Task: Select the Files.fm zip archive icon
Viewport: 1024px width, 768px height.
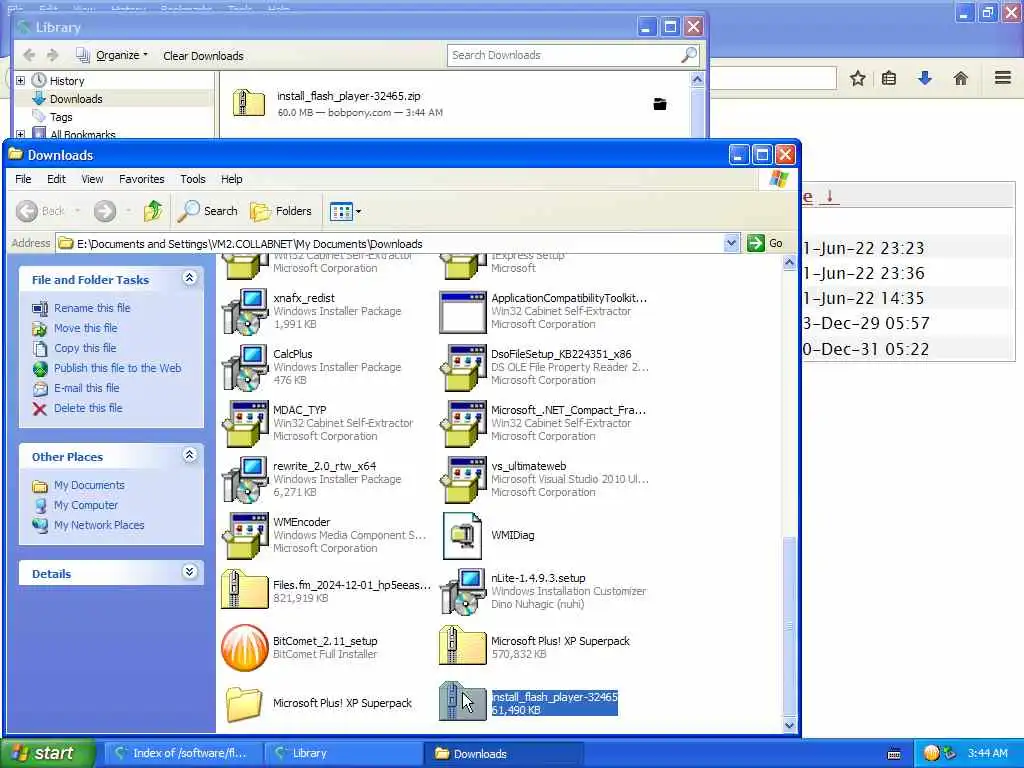Action: pos(244,589)
